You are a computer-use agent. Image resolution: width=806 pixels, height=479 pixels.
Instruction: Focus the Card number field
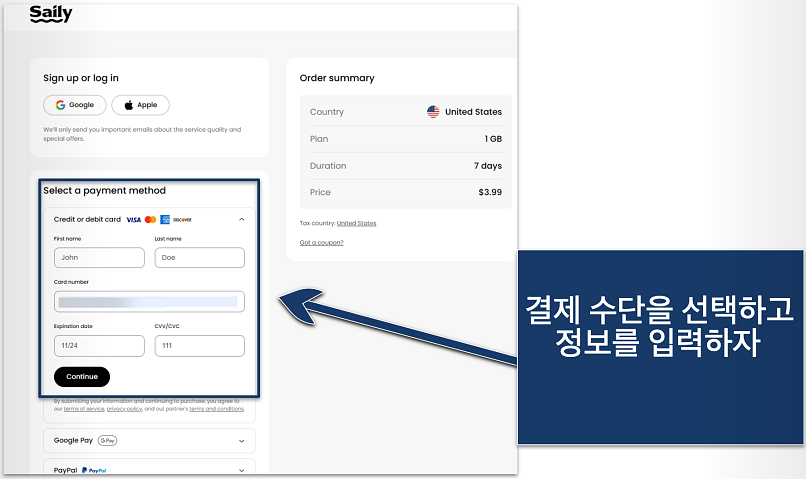149,301
